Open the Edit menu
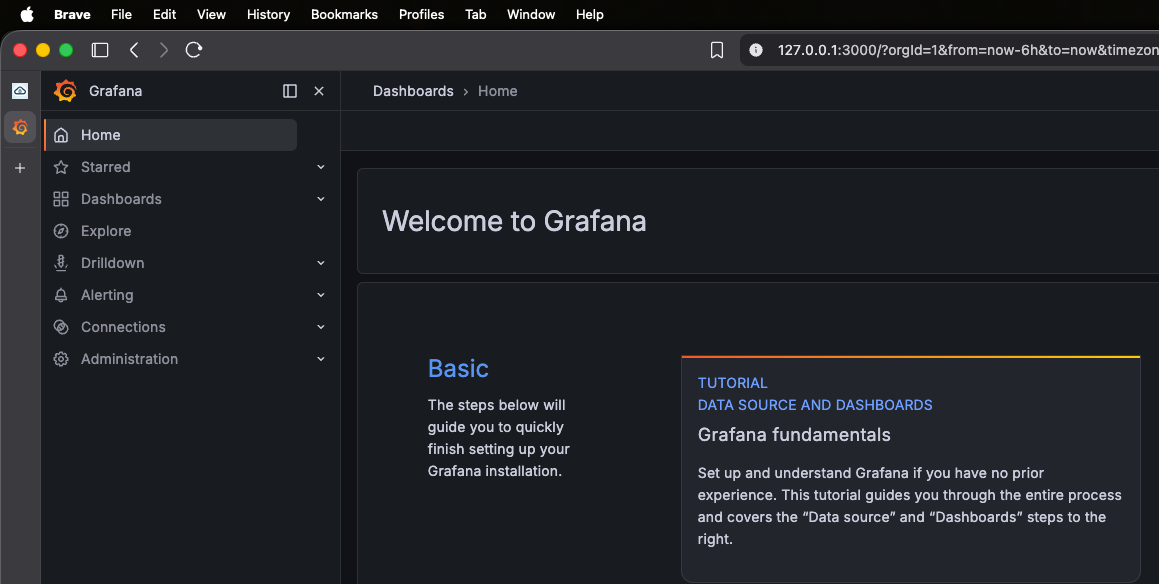The width and height of the screenshot is (1159, 584). (x=164, y=14)
